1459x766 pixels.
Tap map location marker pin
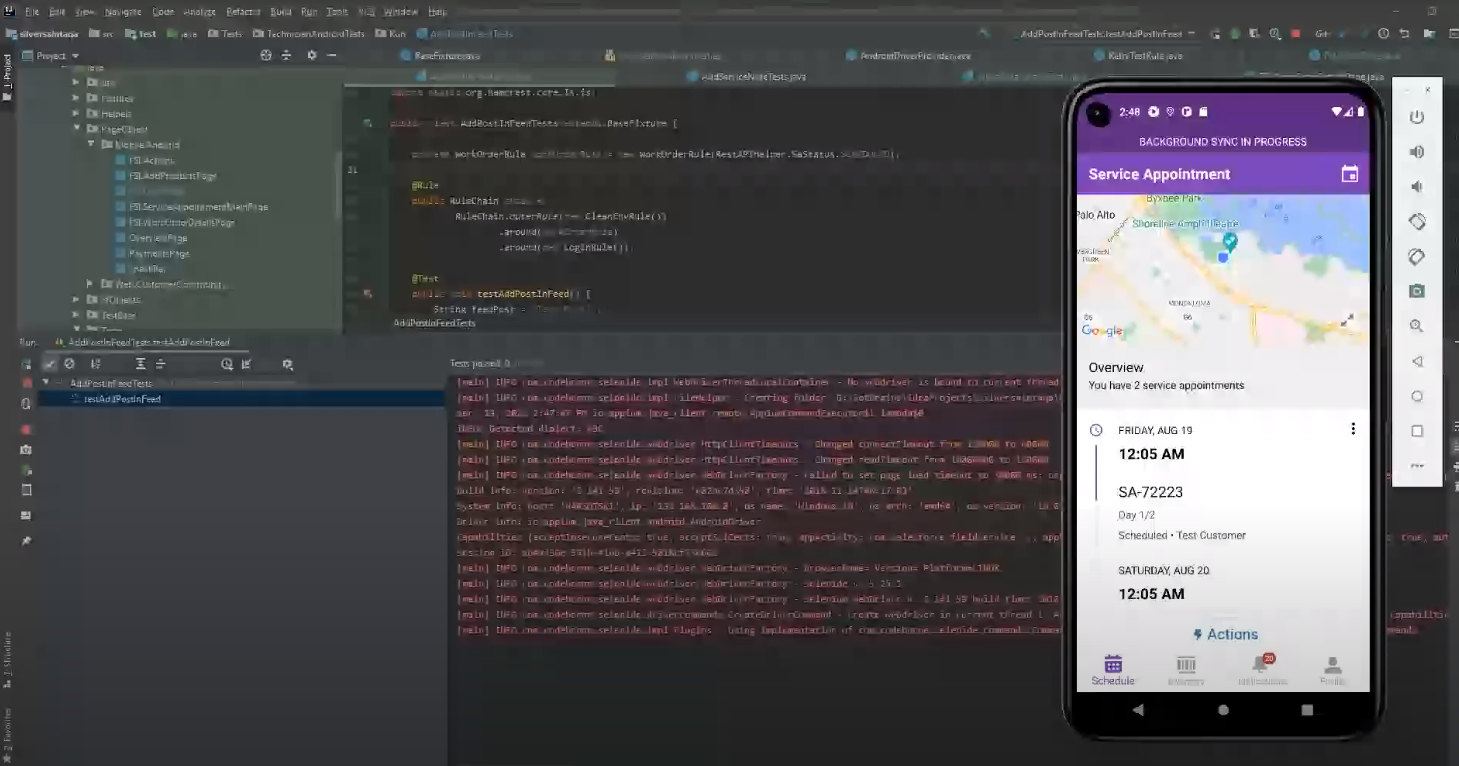[1230, 241]
